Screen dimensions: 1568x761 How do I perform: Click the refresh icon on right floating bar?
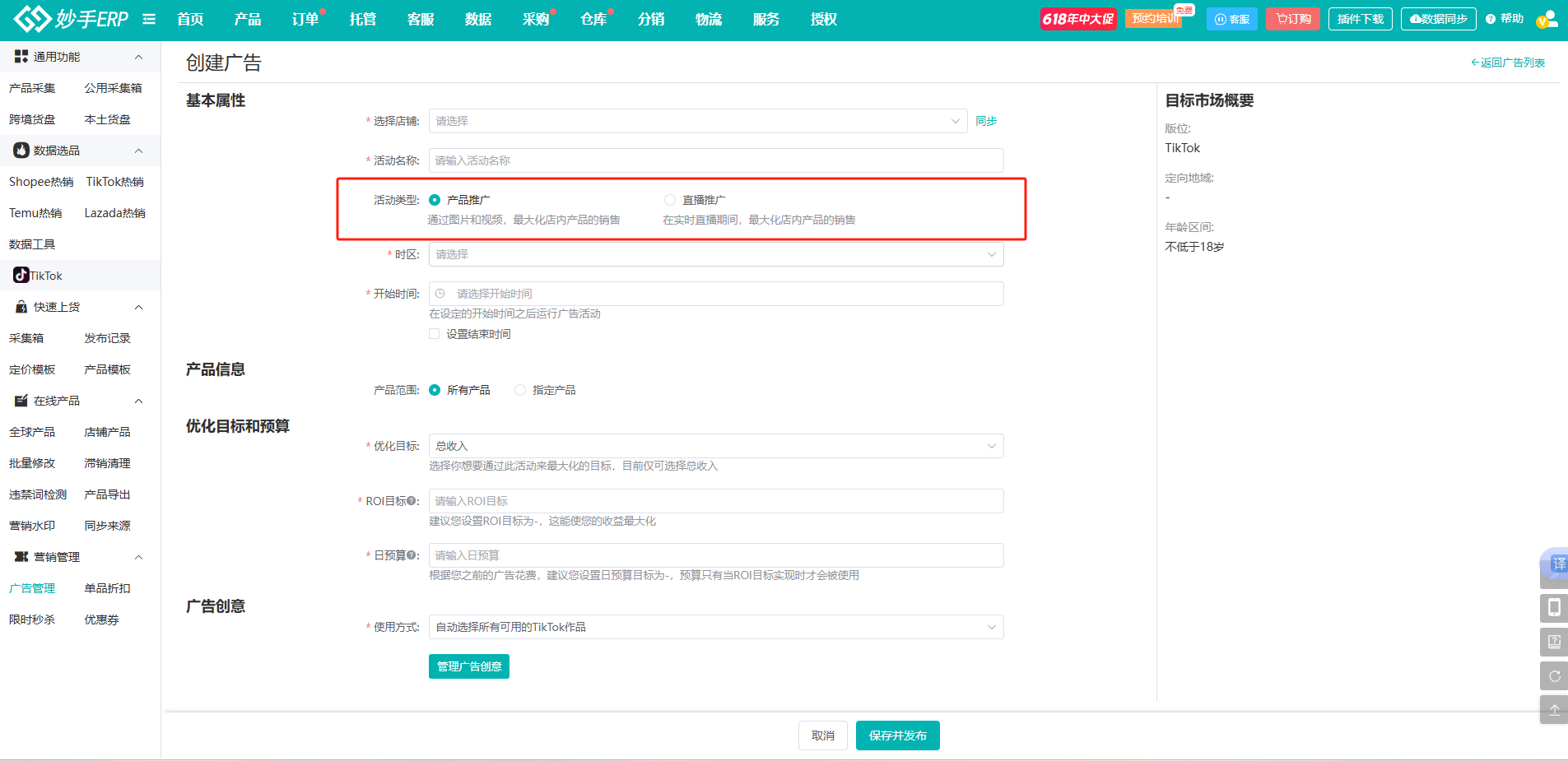pyautogui.click(x=1554, y=676)
